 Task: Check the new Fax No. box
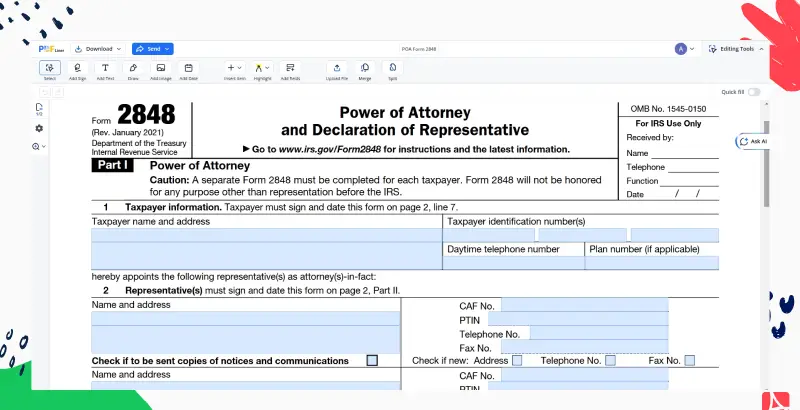pyautogui.click(x=690, y=361)
